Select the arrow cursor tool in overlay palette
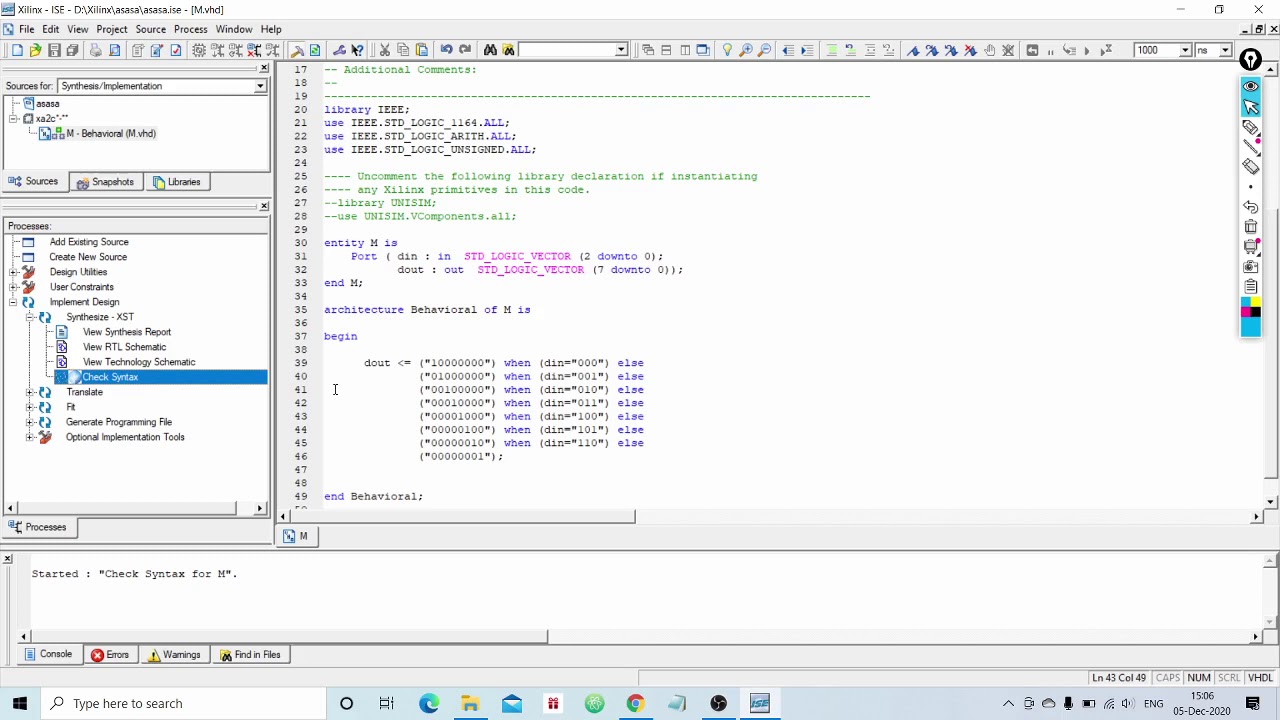This screenshot has height=720, width=1280. pos(1251,107)
